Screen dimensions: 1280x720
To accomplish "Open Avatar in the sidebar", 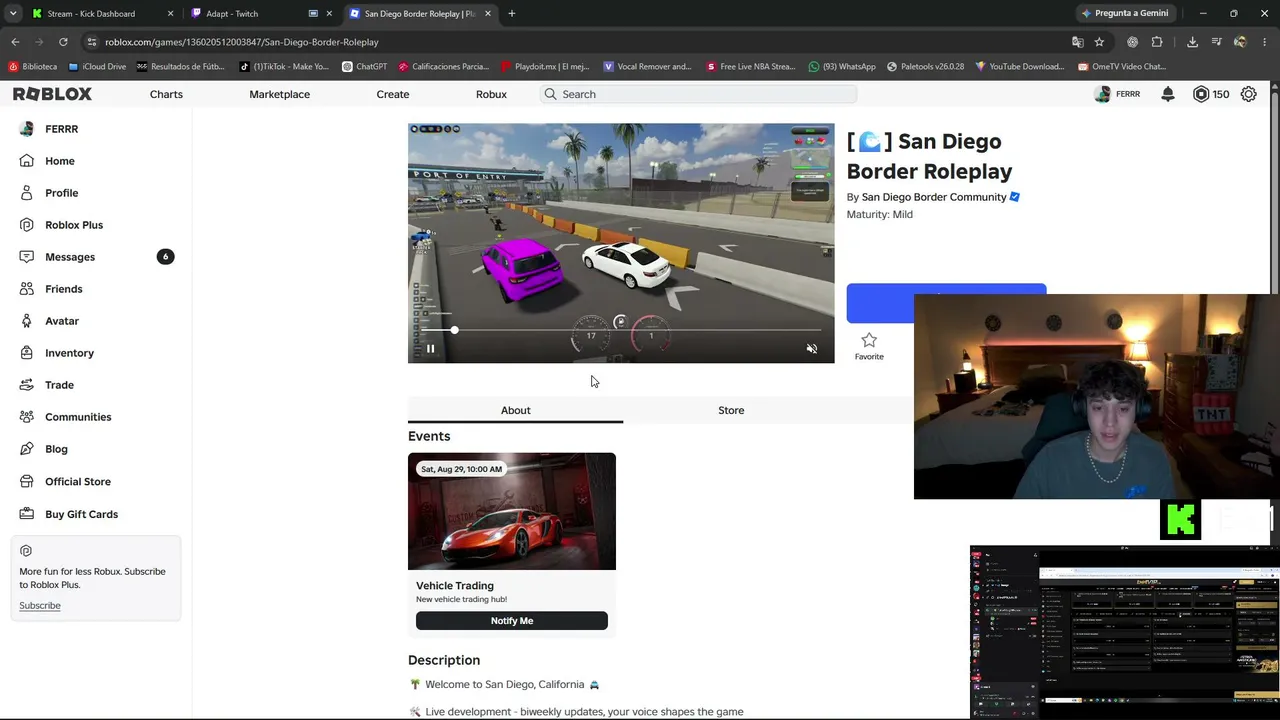I will (62, 321).
